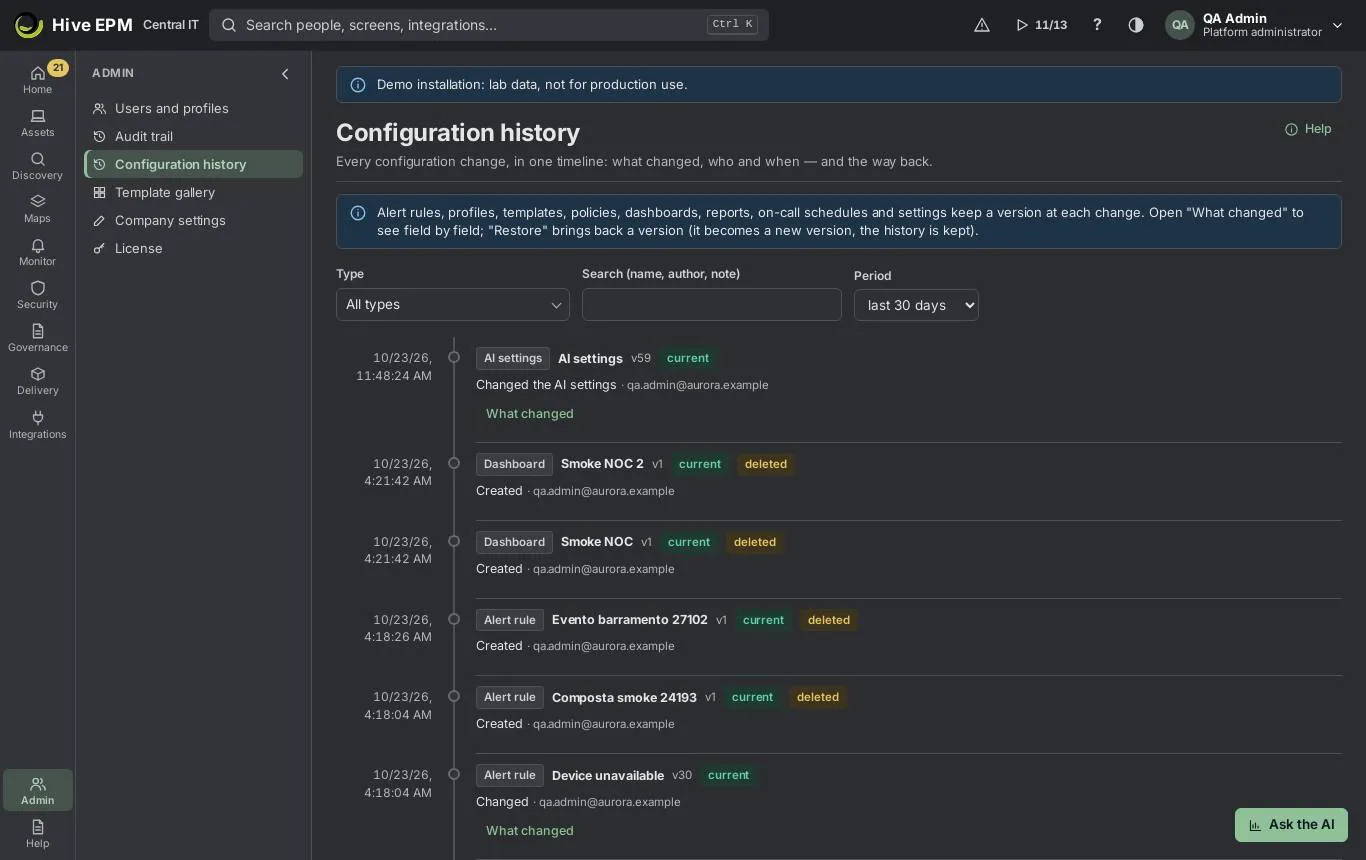The width and height of the screenshot is (1366, 860).
Task: Open the Type filter dropdown
Action: pos(453,305)
